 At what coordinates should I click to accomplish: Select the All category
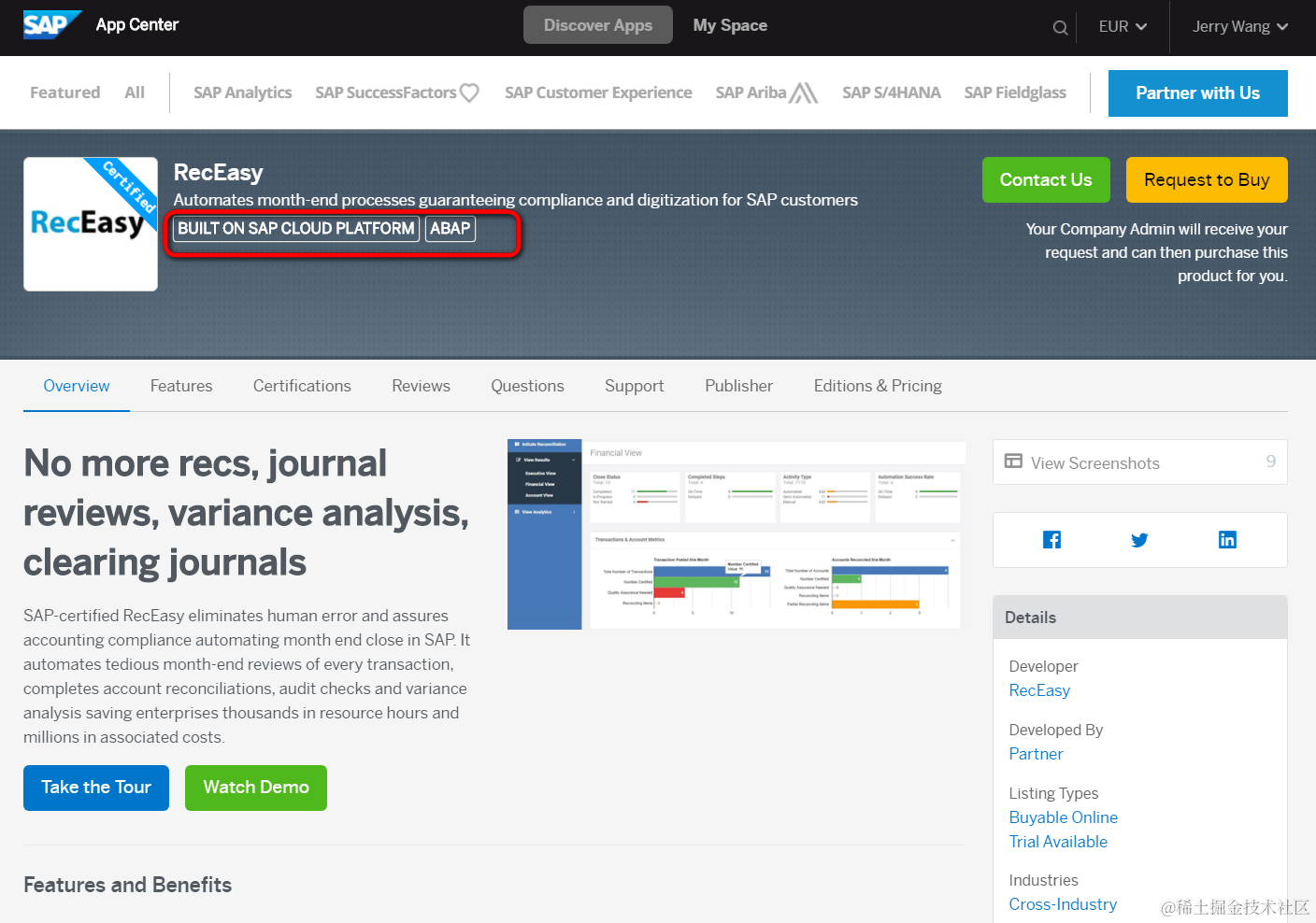point(135,92)
